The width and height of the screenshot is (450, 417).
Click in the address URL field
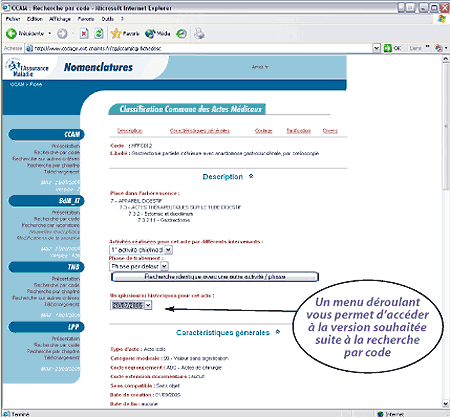coord(200,48)
